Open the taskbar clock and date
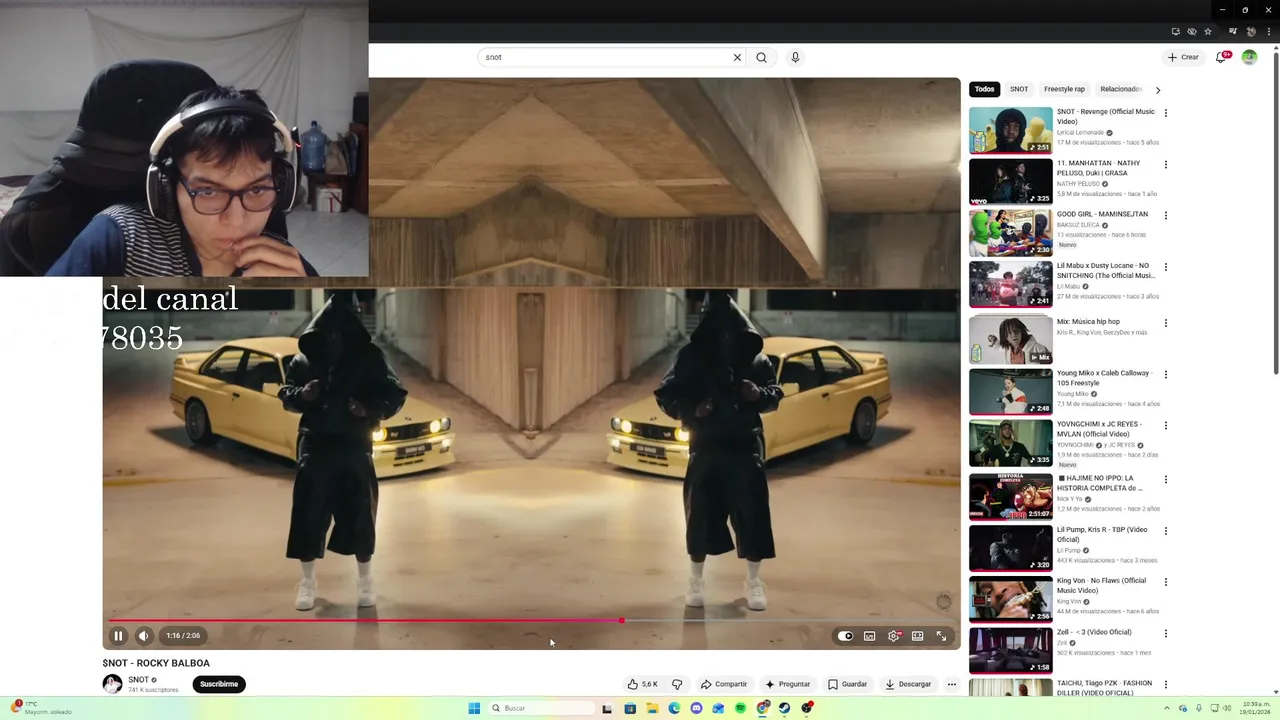The height and width of the screenshot is (720, 1280). click(1256, 708)
